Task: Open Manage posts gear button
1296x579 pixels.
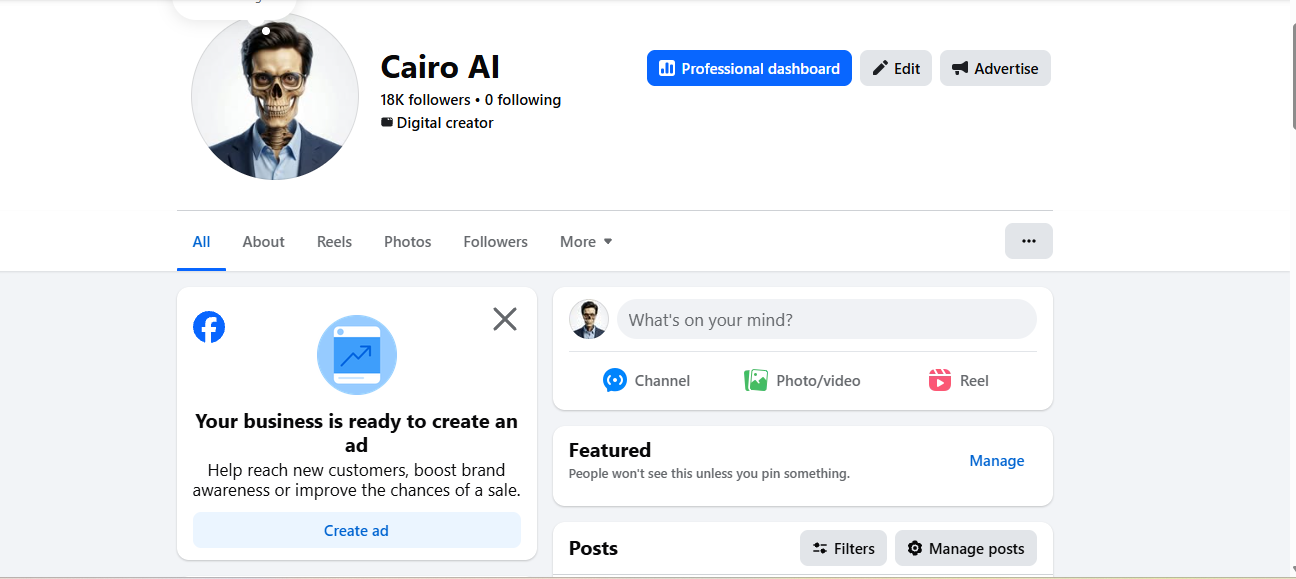Action: 966,548
